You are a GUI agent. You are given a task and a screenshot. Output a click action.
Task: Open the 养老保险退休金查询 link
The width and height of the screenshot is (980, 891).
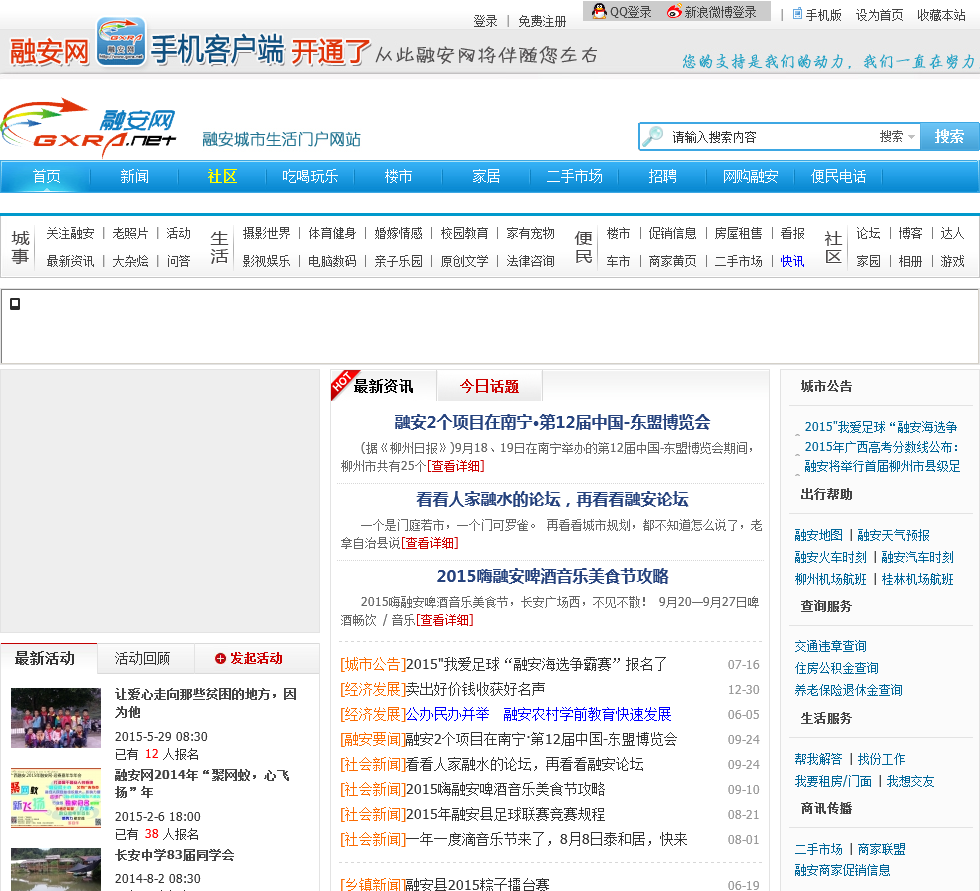tap(848, 690)
